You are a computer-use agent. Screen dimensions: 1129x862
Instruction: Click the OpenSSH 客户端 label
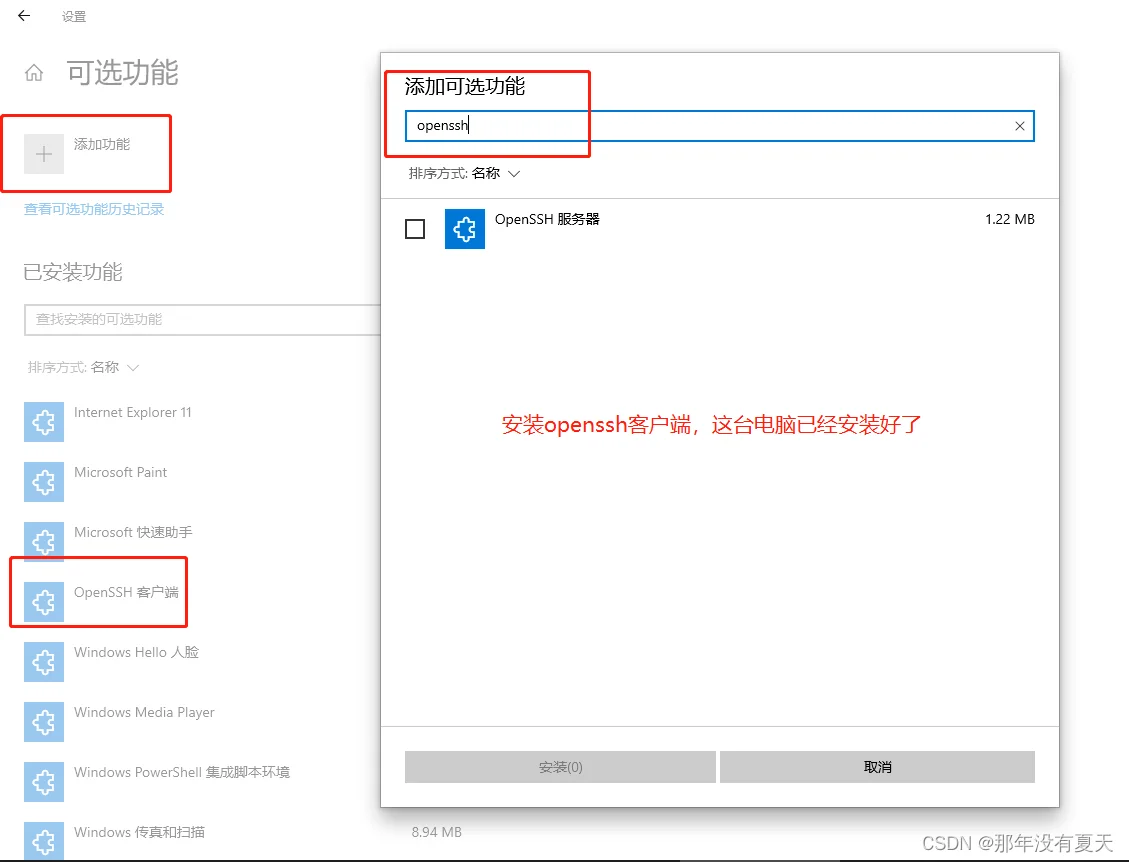pos(126,592)
